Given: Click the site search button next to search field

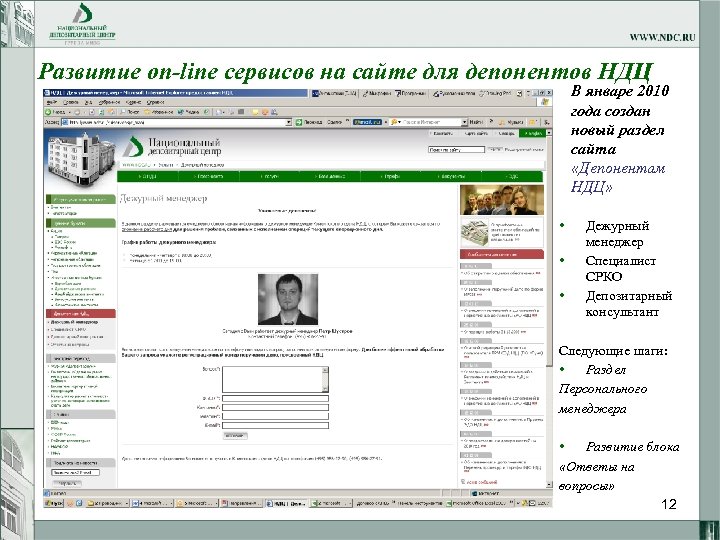Looking at the screenshot, I should pyautogui.click(x=495, y=150).
